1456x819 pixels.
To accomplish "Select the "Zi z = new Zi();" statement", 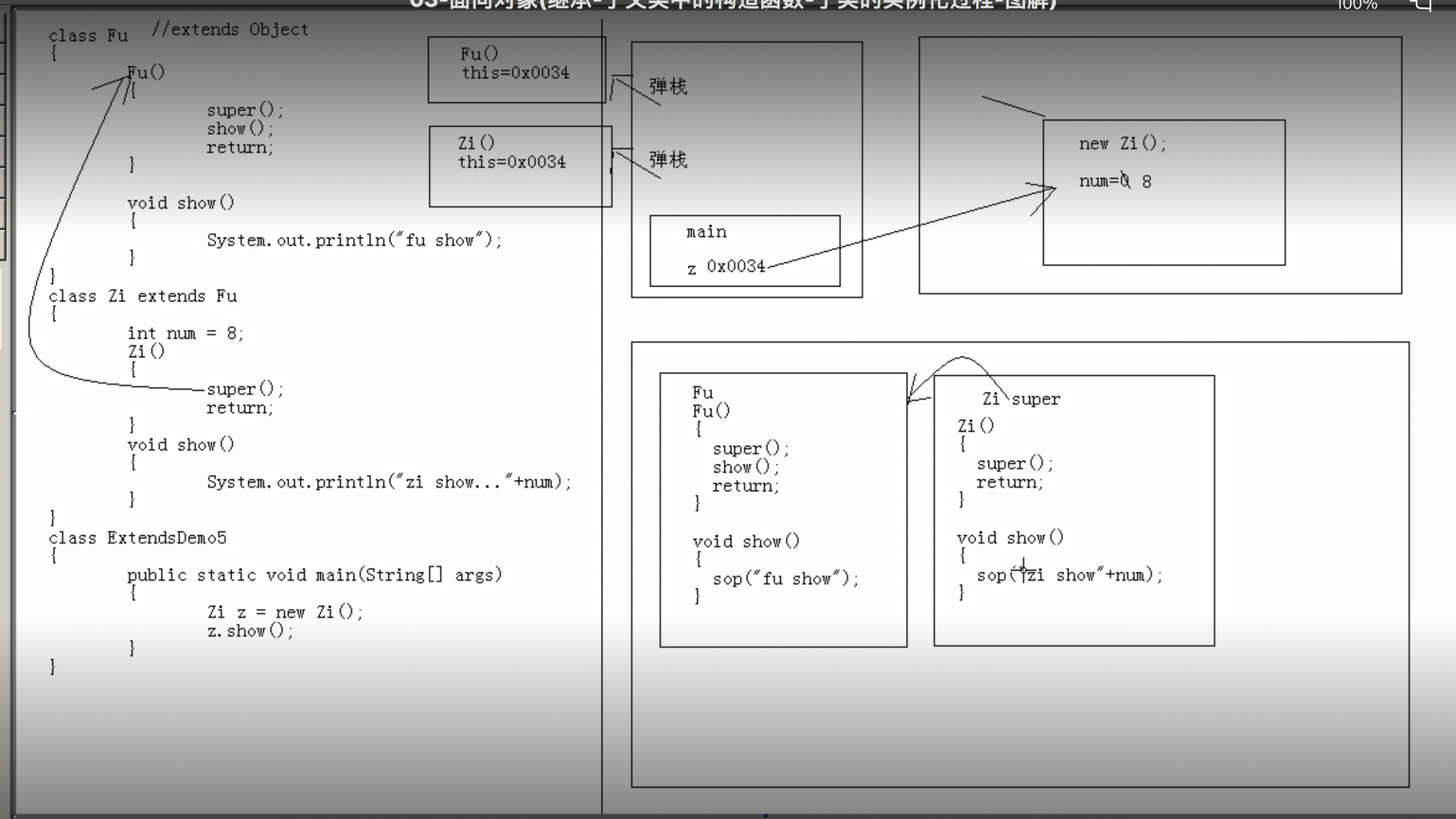I will coord(285,612).
